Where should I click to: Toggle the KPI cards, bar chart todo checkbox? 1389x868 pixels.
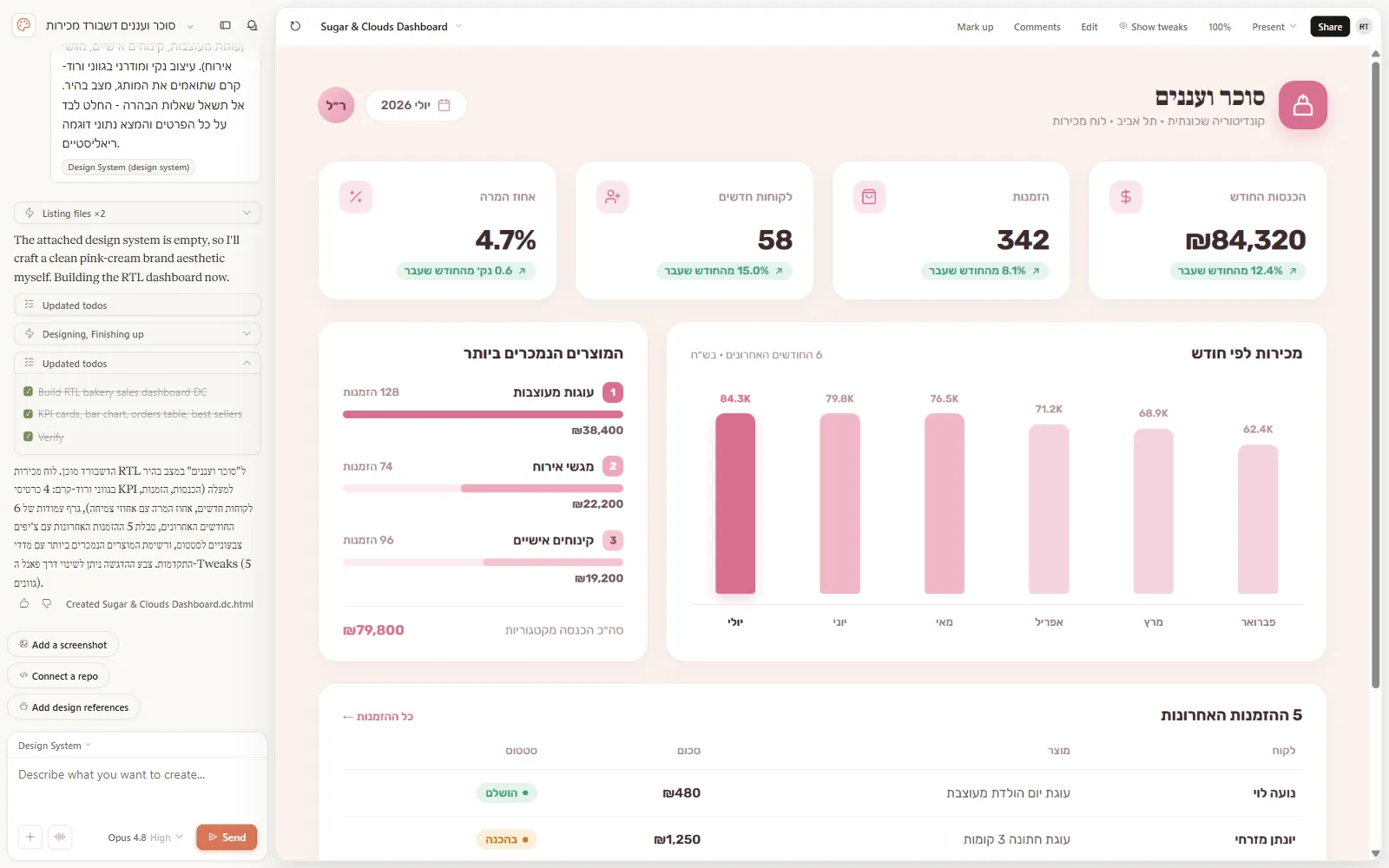click(x=29, y=414)
